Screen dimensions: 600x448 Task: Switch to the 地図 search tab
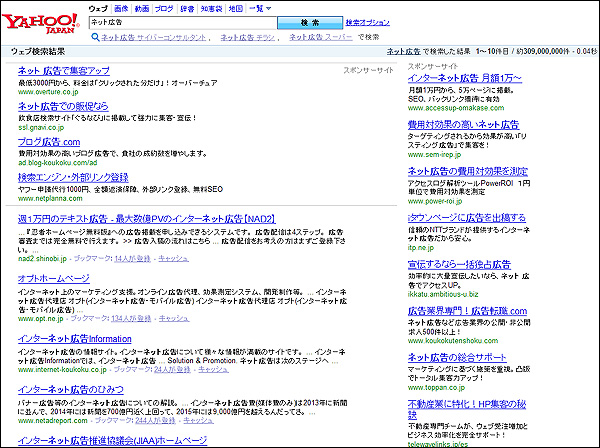pos(235,8)
